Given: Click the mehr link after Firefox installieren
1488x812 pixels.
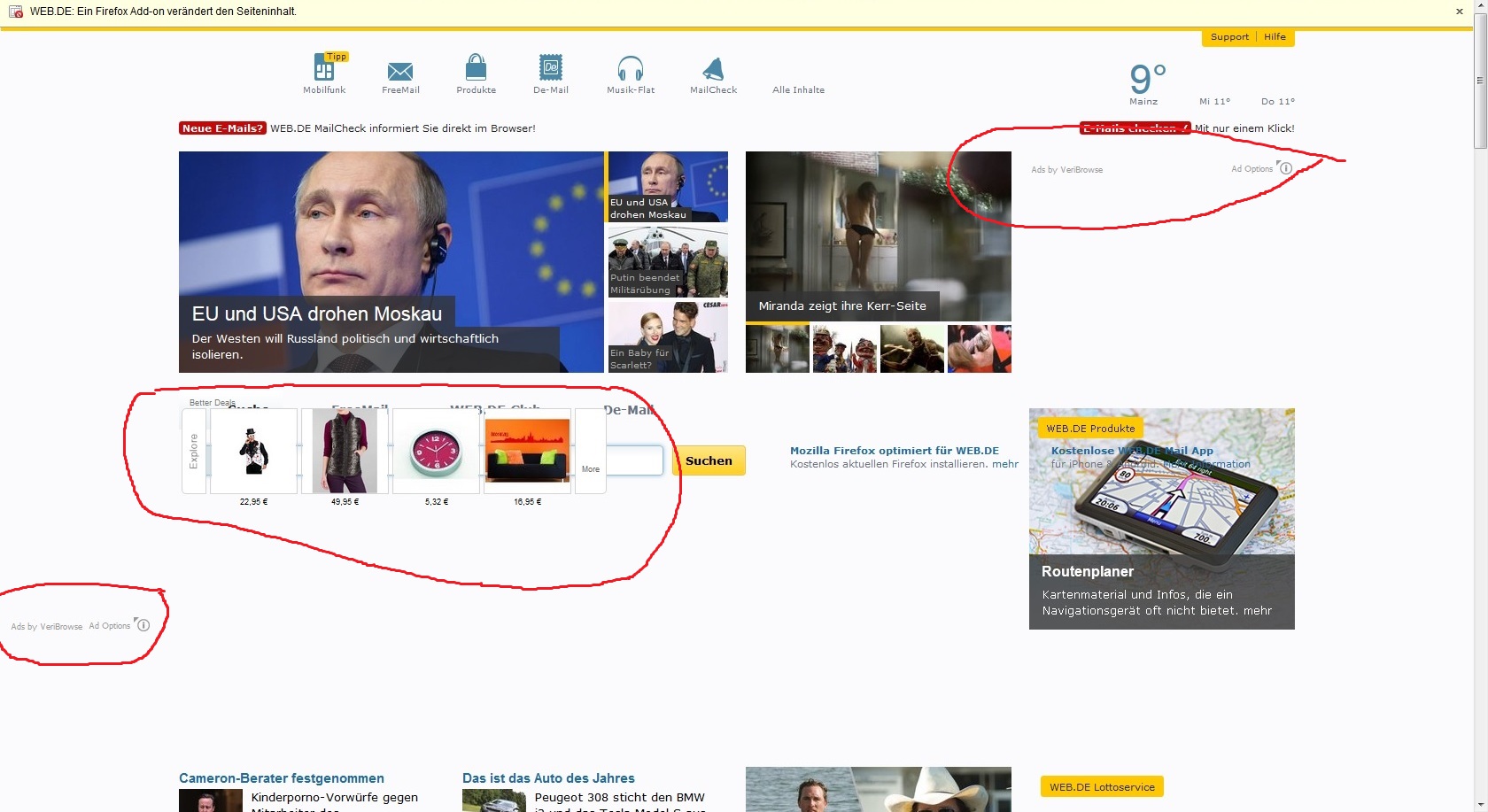Looking at the screenshot, I should pyautogui.click(x=1005, y=464).
